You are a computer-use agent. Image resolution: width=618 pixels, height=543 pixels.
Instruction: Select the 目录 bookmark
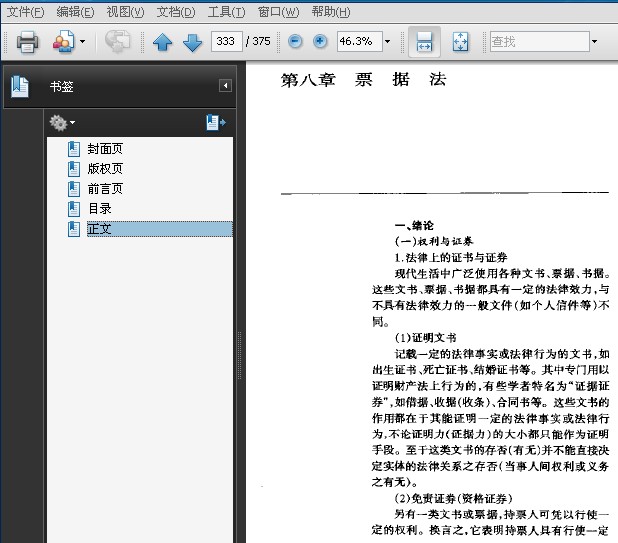99,209
